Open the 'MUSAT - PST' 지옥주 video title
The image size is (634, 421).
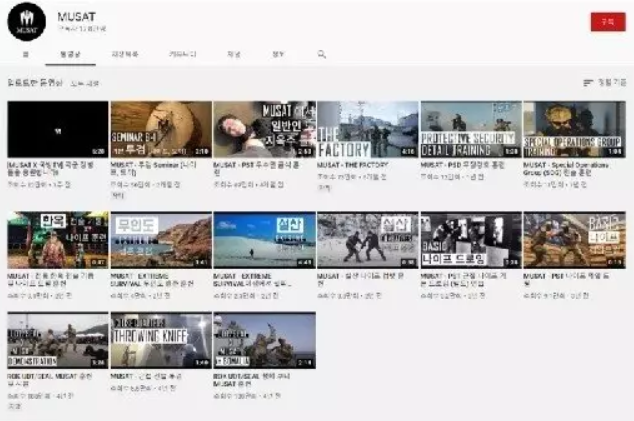pyautogui.click(x=256, y=169)
